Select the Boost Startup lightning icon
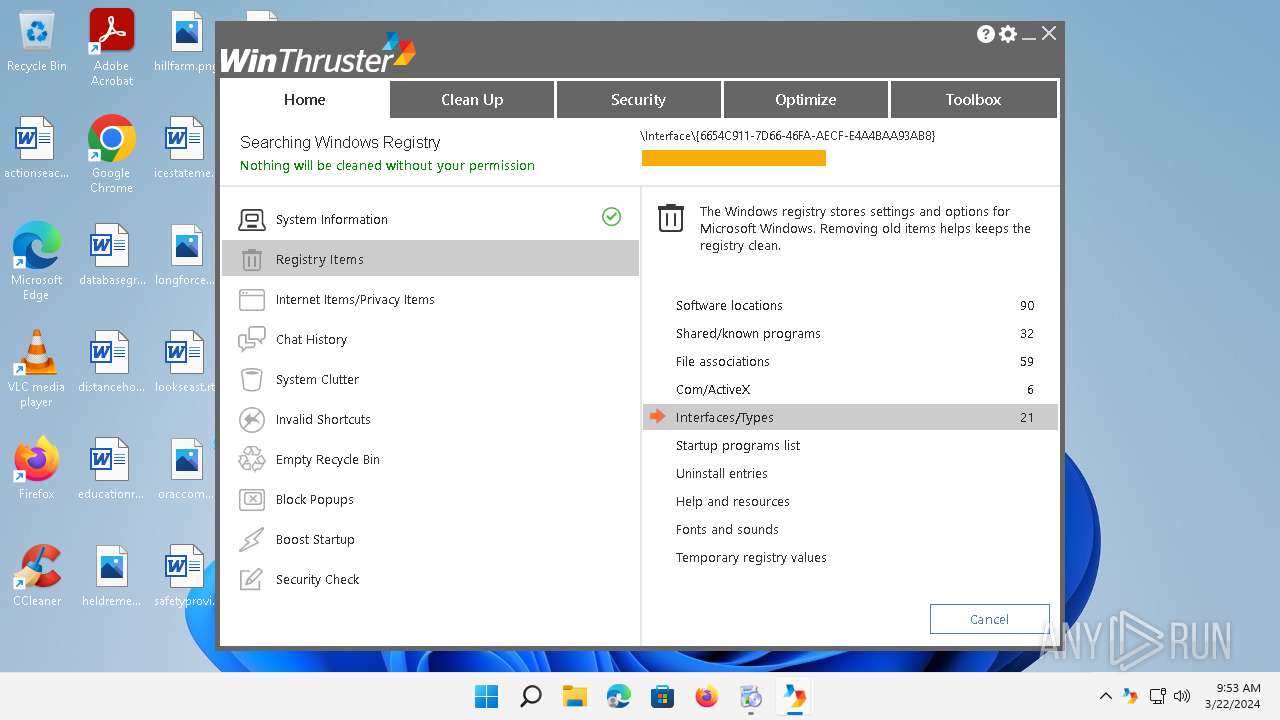 pos(252,540)
